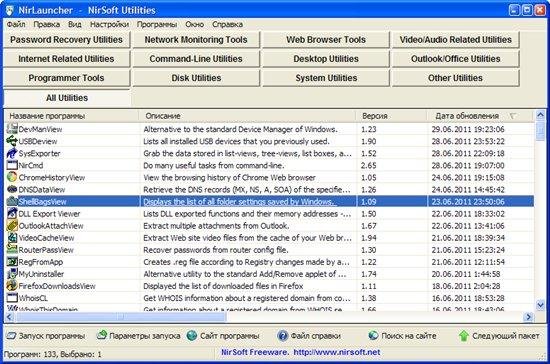
Task: Open the Окно menu
Action: tap(194, 25)
